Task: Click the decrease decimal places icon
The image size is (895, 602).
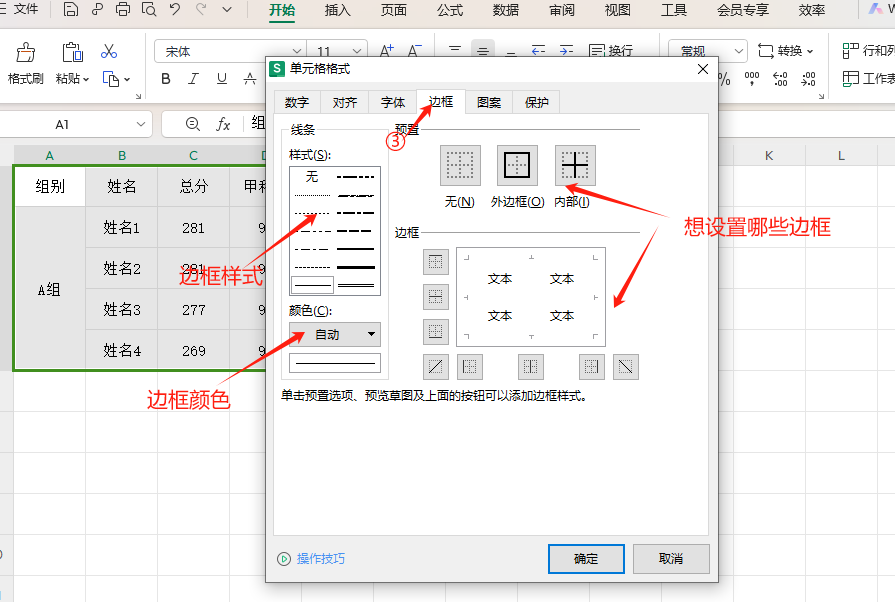Action: [x=808, y=79]
